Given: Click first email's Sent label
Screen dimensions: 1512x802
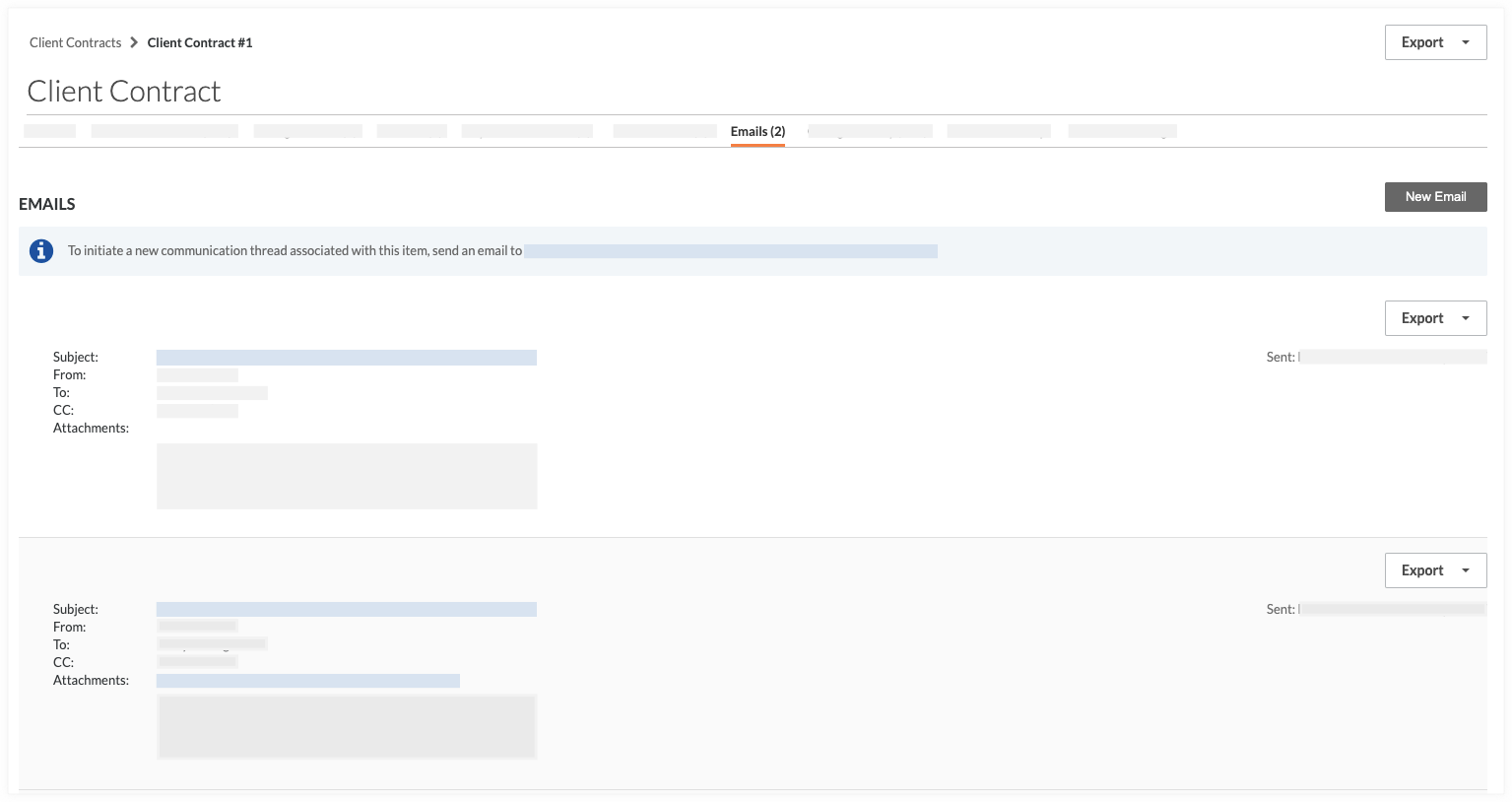Looking at the screenshot, I should pyautogui.click(x=1281, y=358).
